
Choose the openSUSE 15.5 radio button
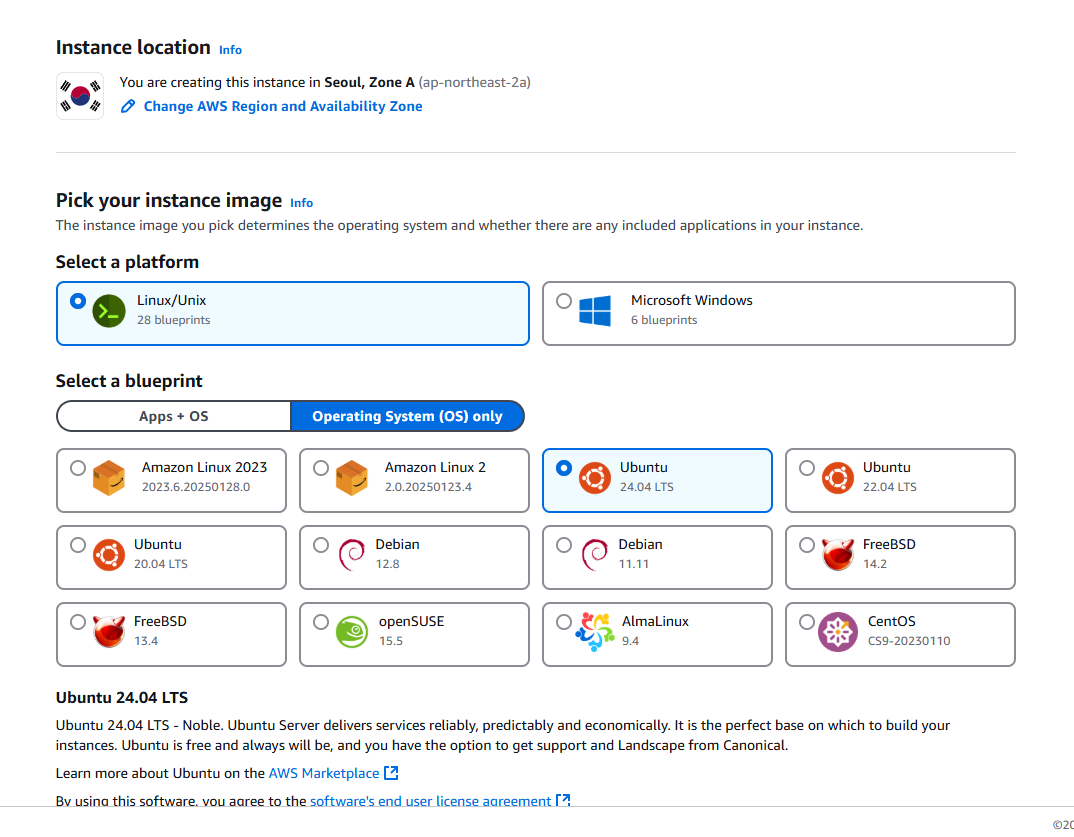tap(321, 622)
